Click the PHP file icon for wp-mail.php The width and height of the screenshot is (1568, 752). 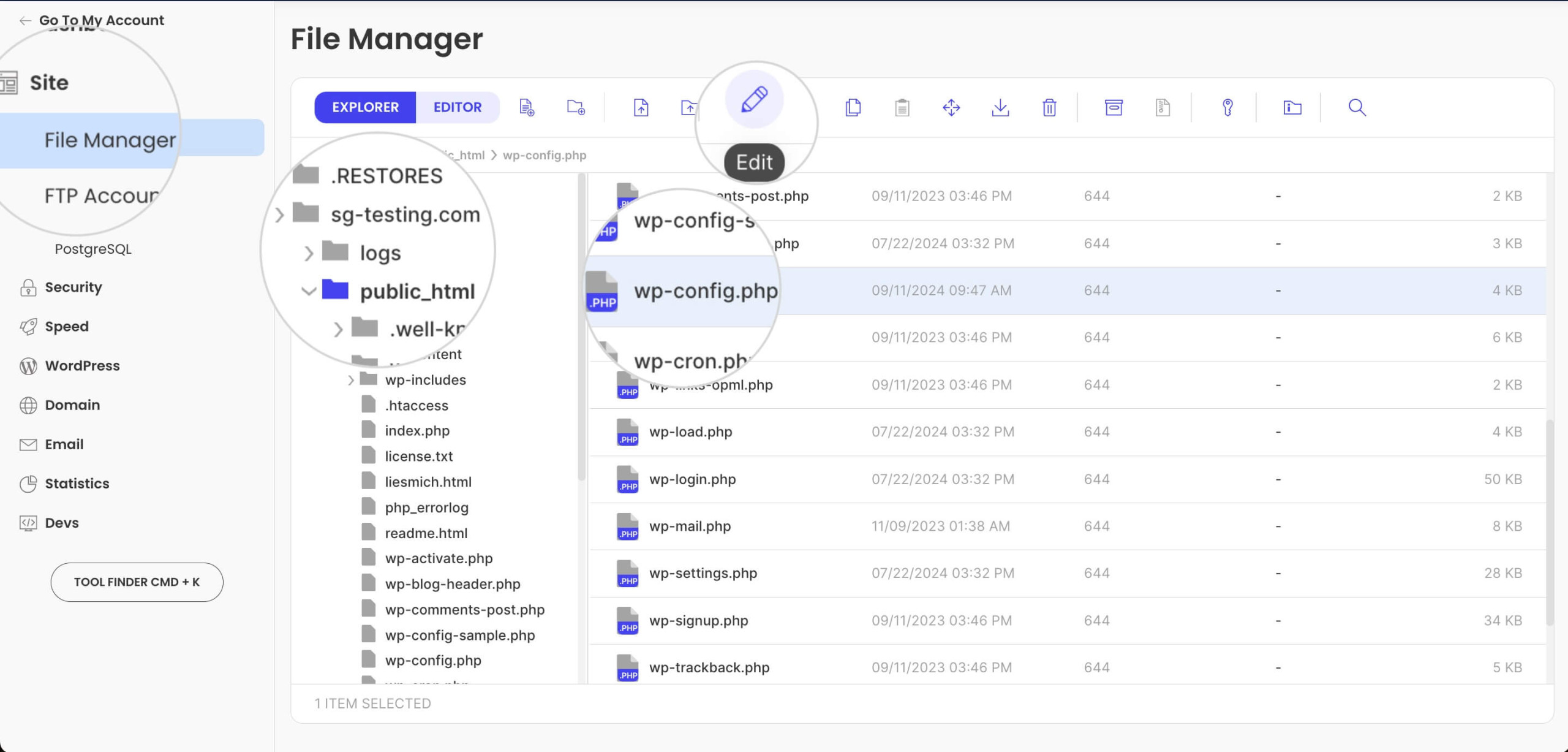(627, 526)
